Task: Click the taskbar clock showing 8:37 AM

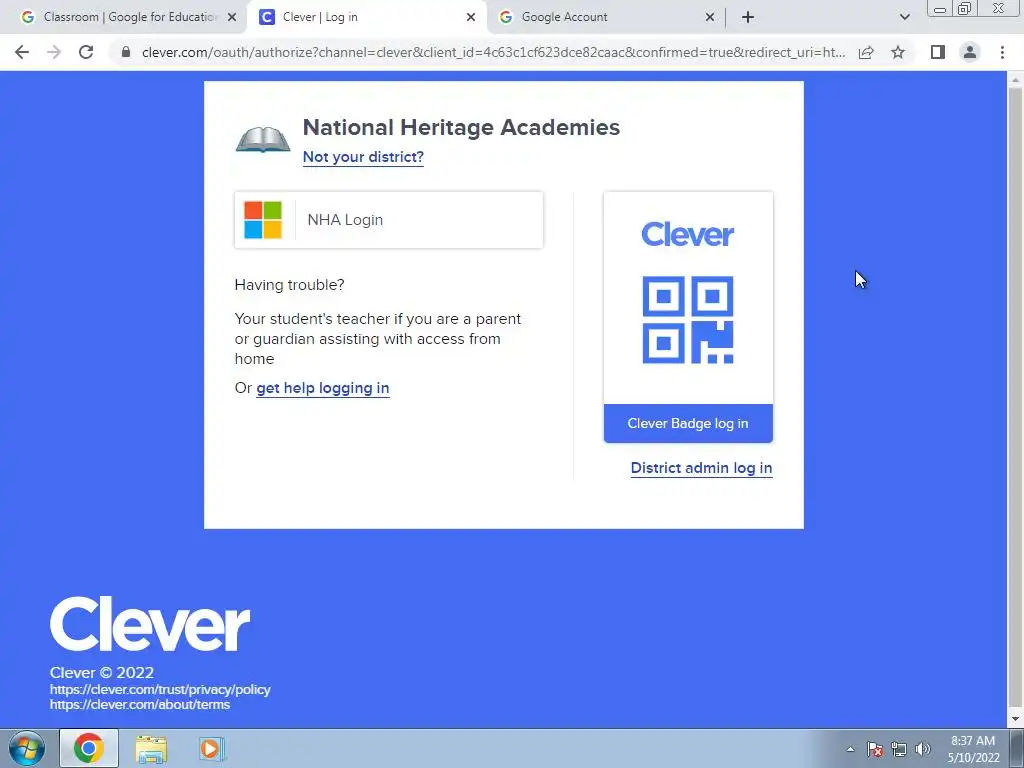Action: tap(973, 749)
